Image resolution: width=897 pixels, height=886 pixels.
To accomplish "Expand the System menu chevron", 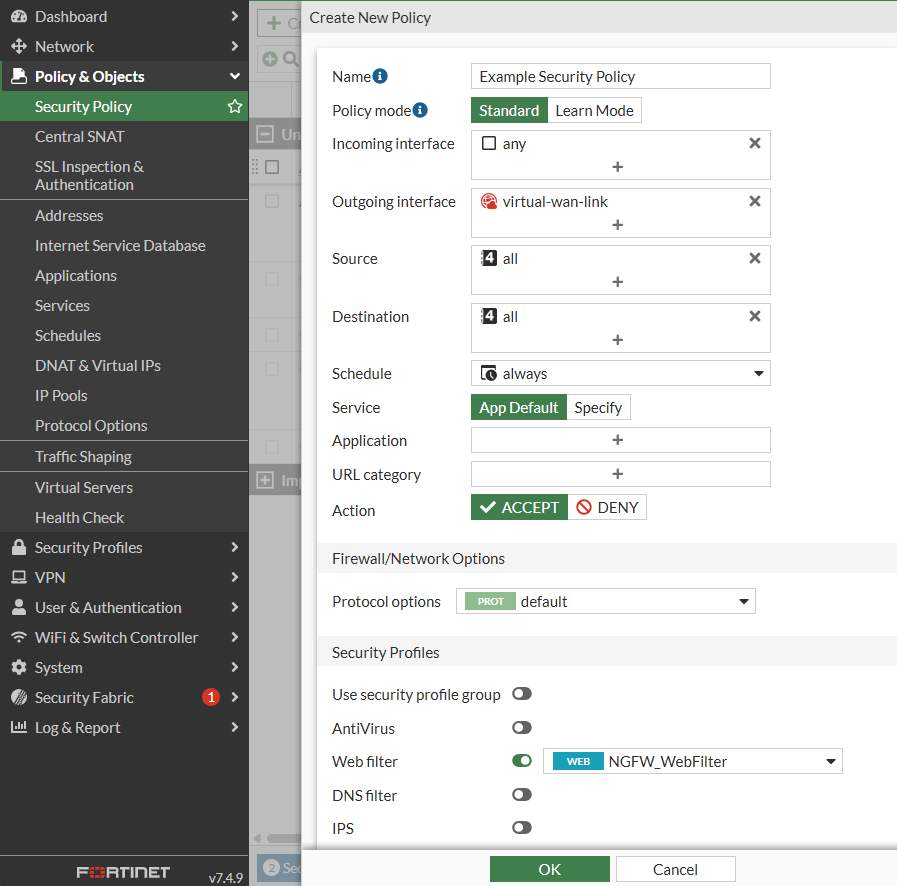I will [235, 667].
